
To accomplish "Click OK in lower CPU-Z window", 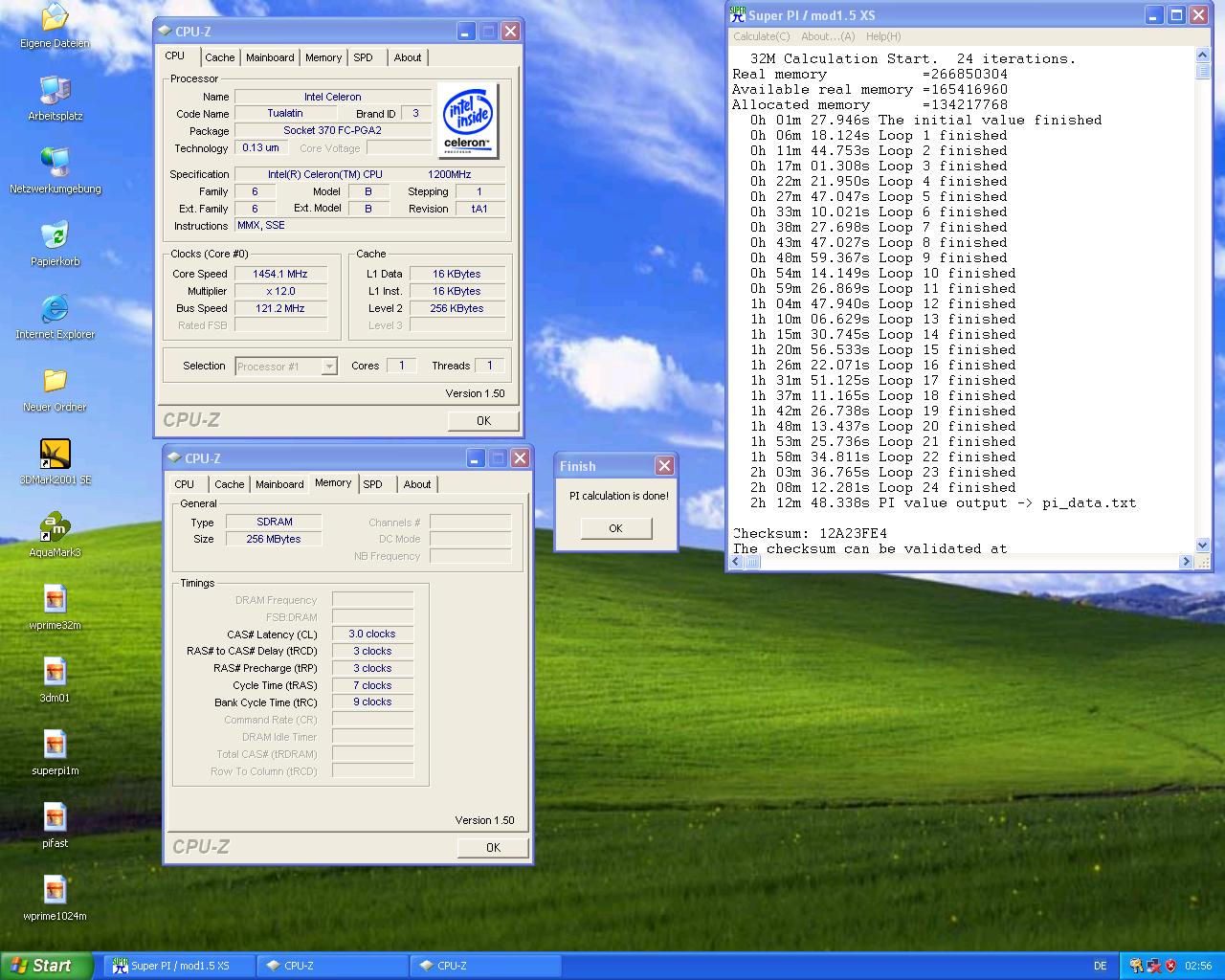I will [493, 847].
